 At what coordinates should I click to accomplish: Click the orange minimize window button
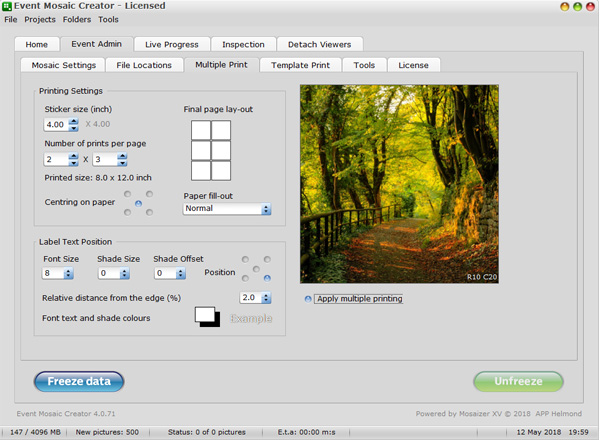tap(564, 7)
